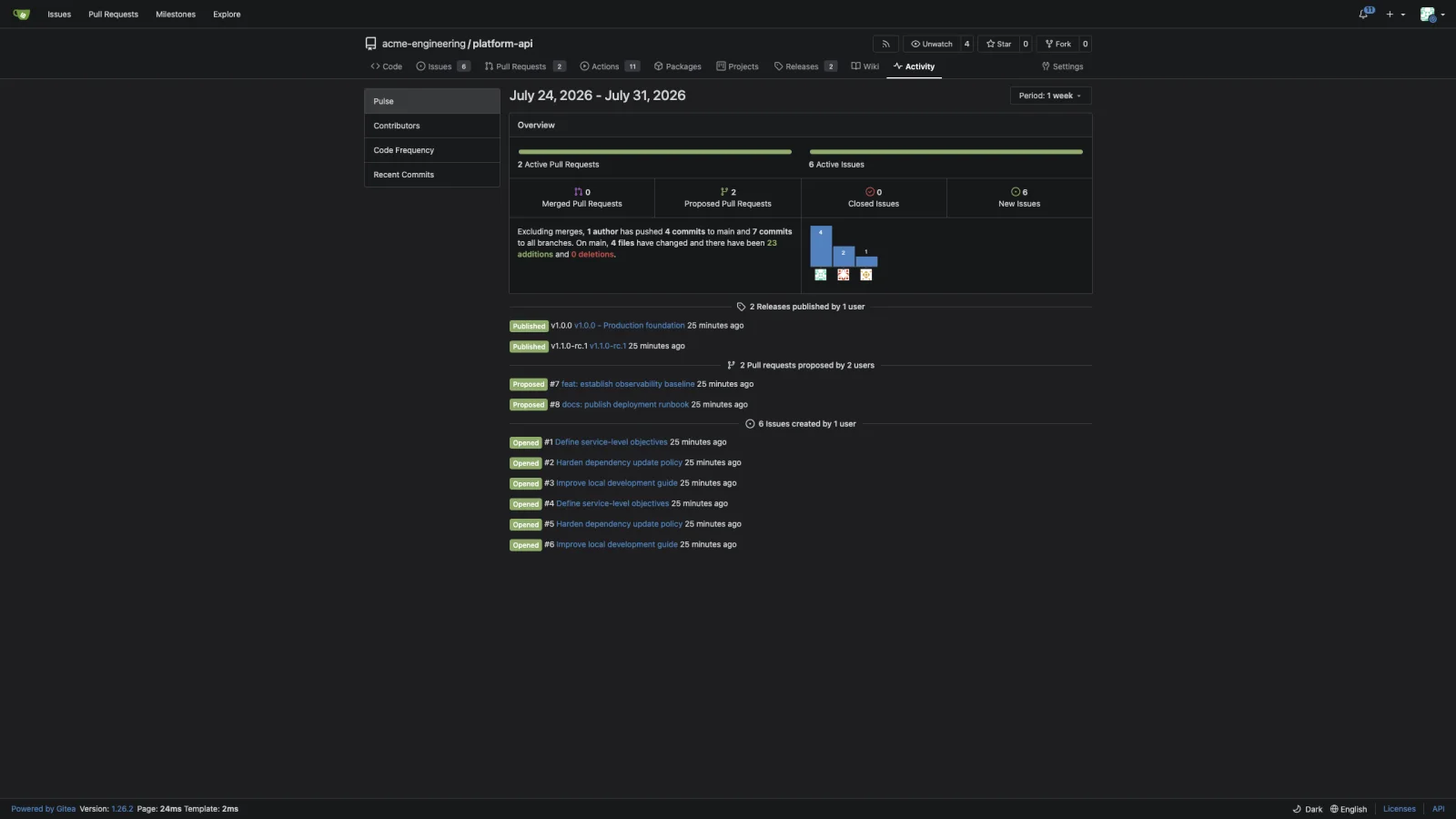Screen dimensions: 1456x819
Task: Open issue #4 Define service-level objectives
Action: click(x=612, y=503)
